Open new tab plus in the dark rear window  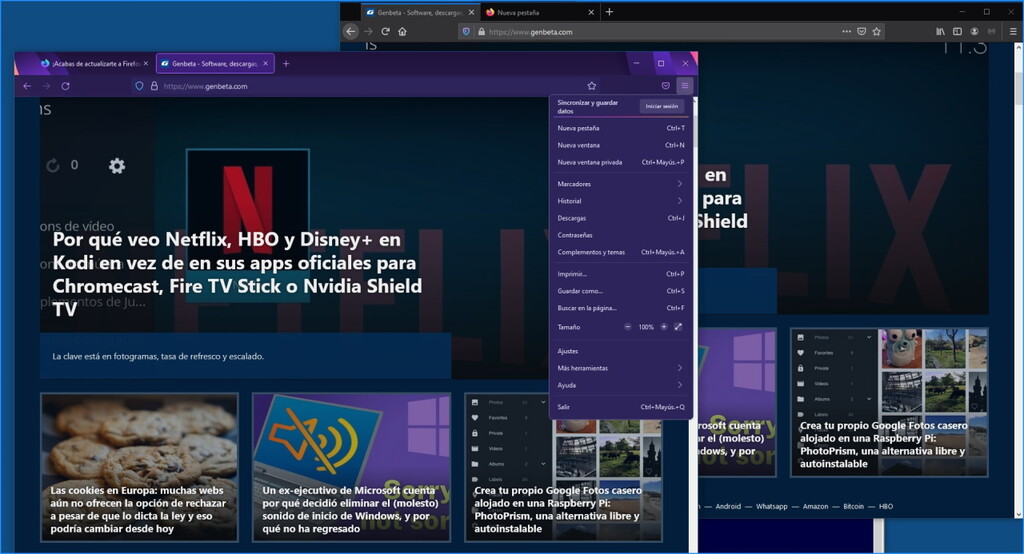tap(609, 12)
